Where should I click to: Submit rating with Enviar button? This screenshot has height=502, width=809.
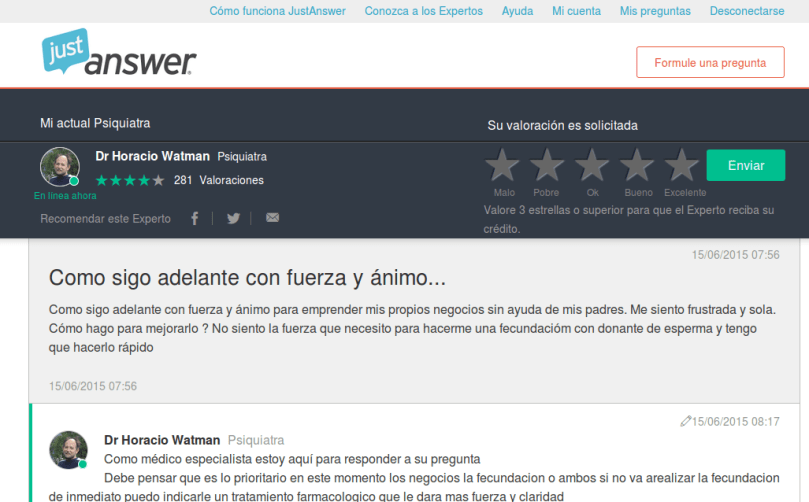coord(746,165)
